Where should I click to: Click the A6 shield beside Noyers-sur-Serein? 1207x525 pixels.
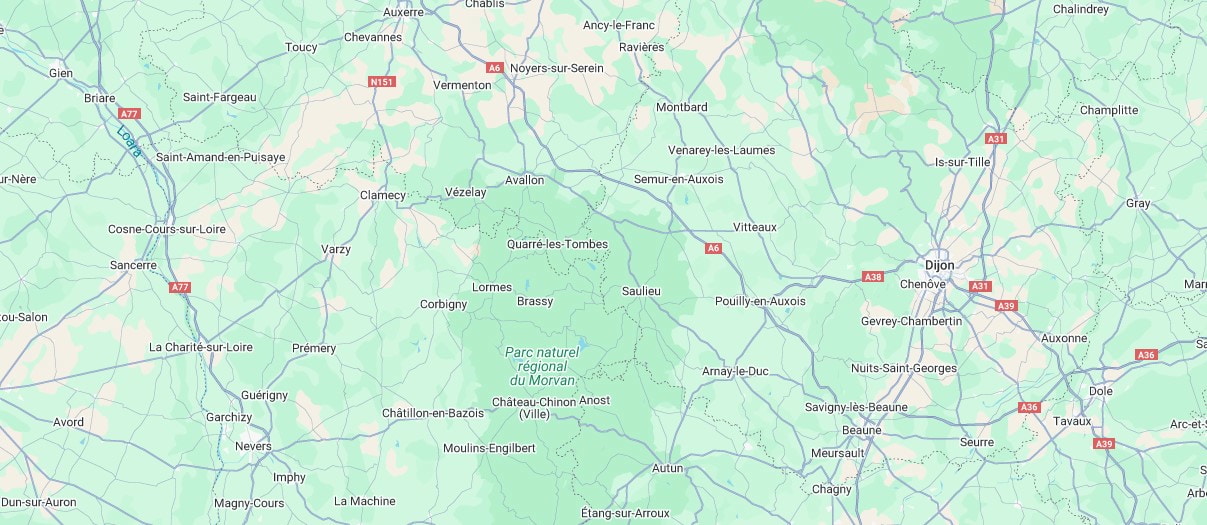point(494,68)
